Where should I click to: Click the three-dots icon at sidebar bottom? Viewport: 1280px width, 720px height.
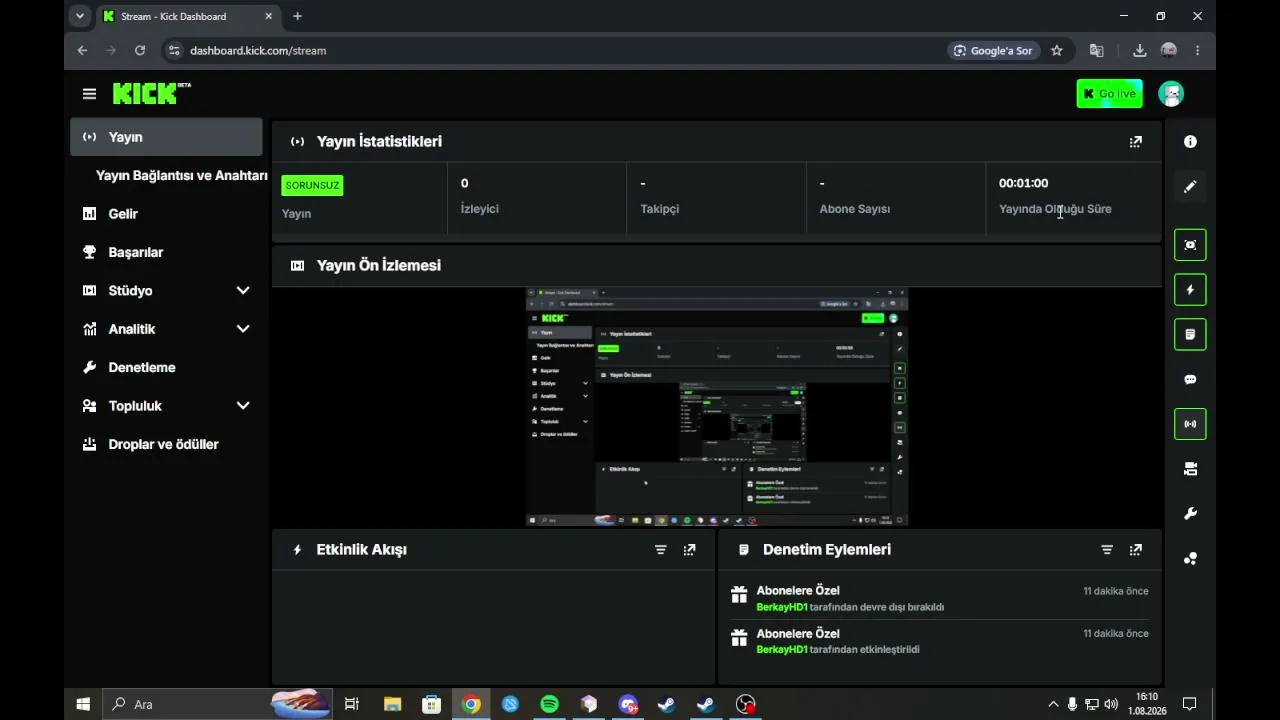(1190, 558)
